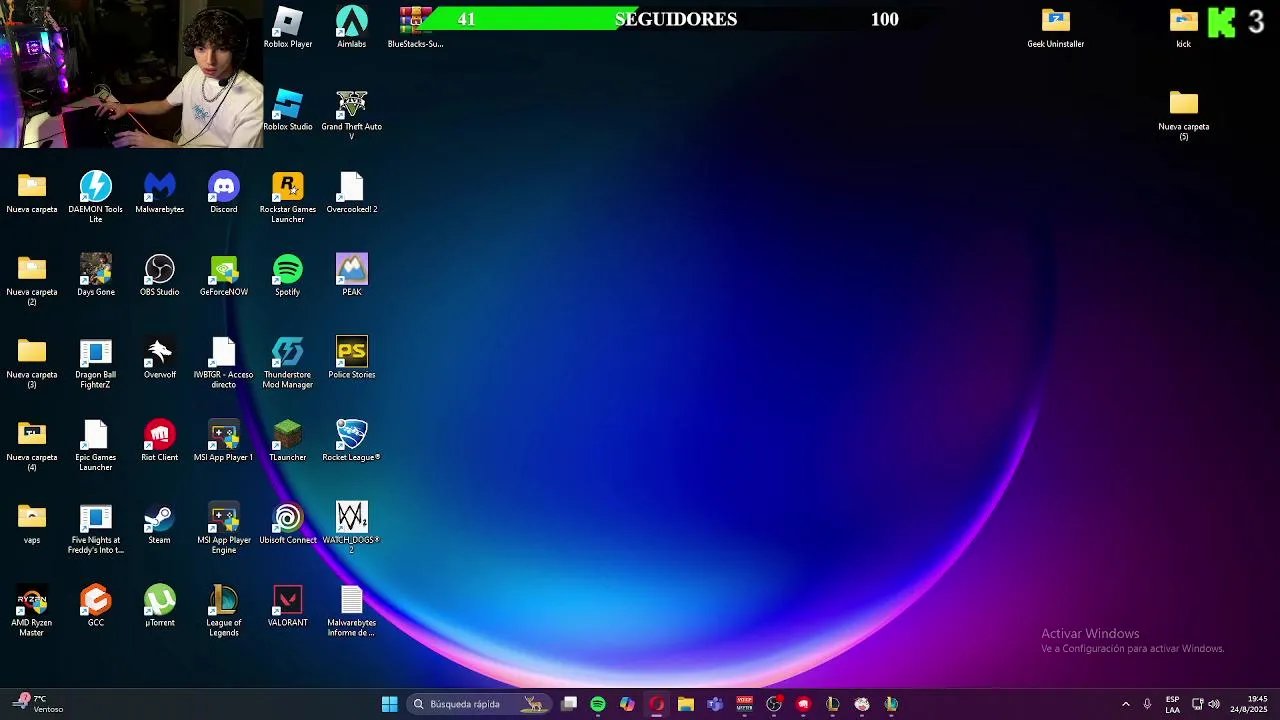Select the League of Legends desktop icon
Screen dimensions: 1280x720
224,612
